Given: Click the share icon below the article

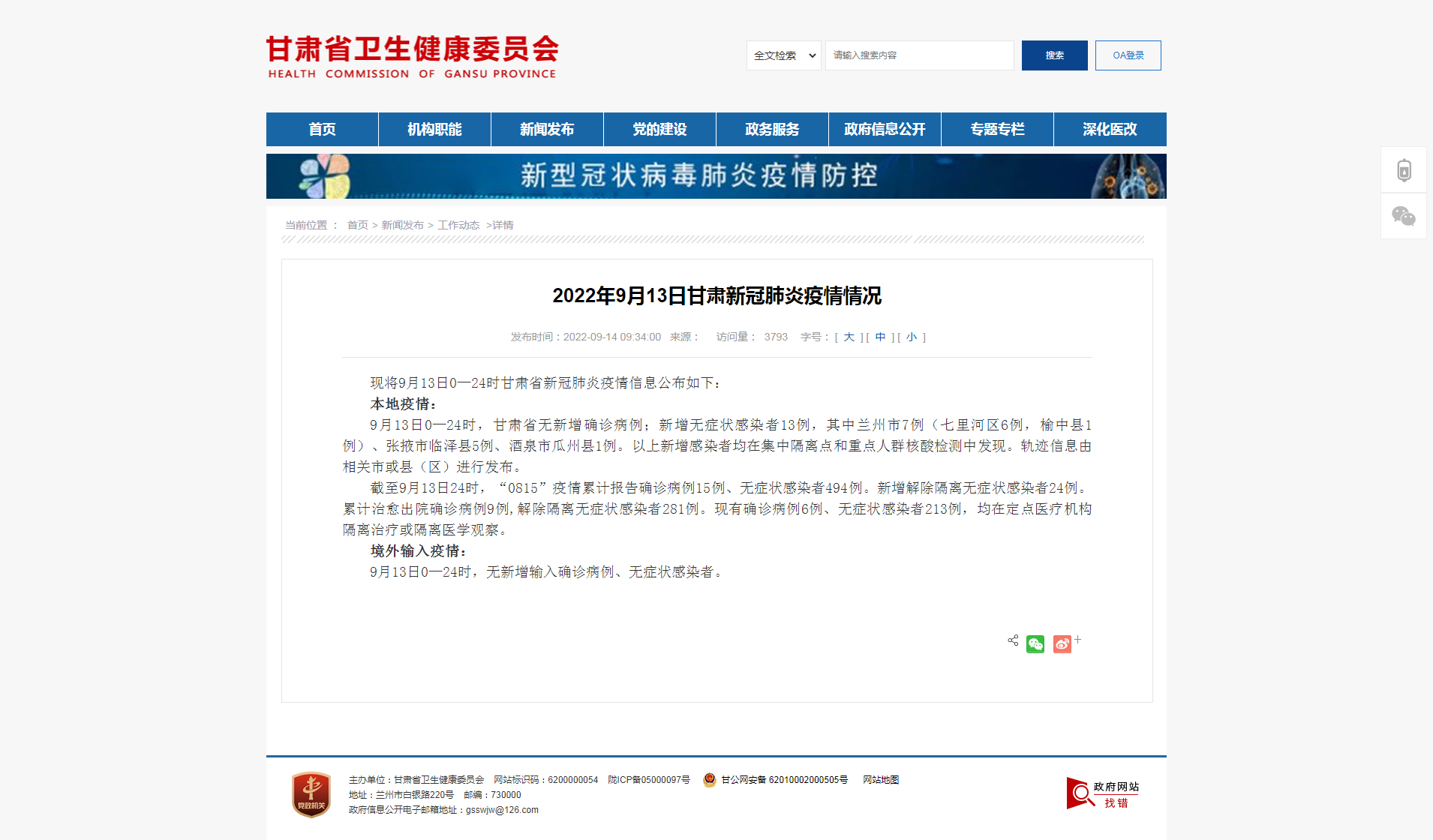Looking at the screenshot, I should (1013, 640).
